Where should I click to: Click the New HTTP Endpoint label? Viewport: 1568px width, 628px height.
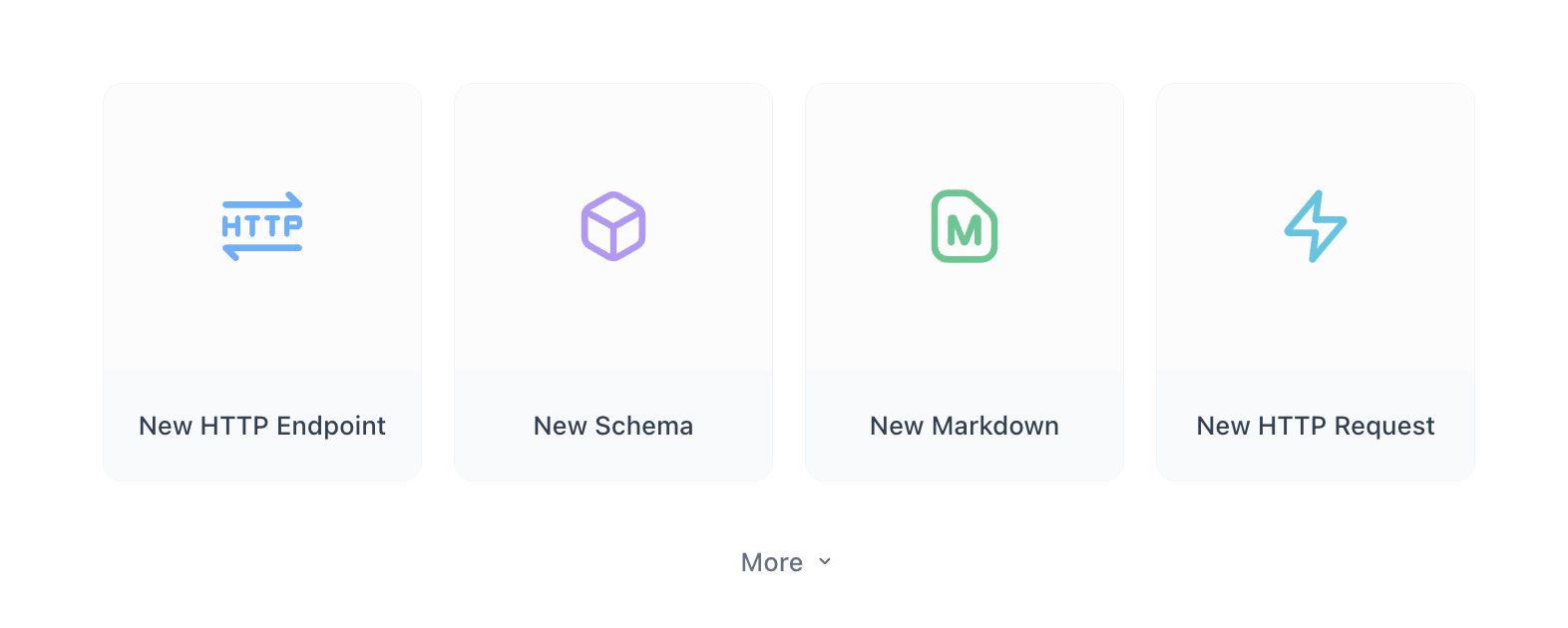tap(261, 426)
